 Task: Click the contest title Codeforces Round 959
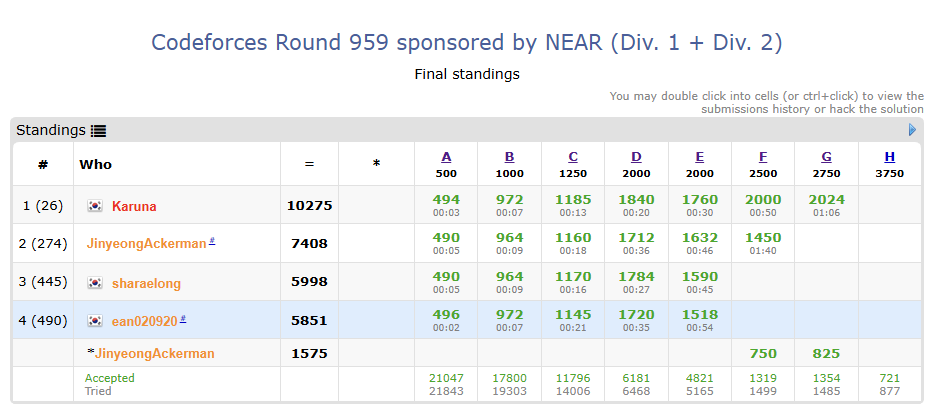467,43
